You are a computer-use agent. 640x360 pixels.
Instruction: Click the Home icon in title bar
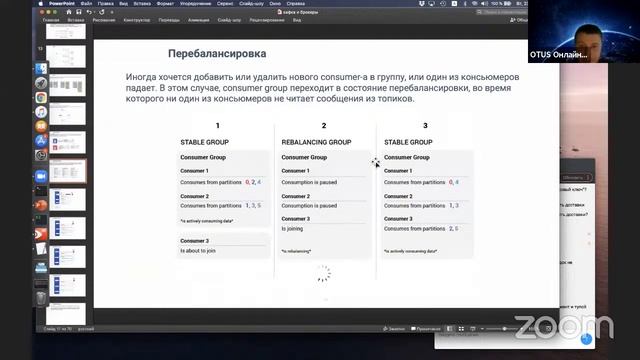click(69, 12)
